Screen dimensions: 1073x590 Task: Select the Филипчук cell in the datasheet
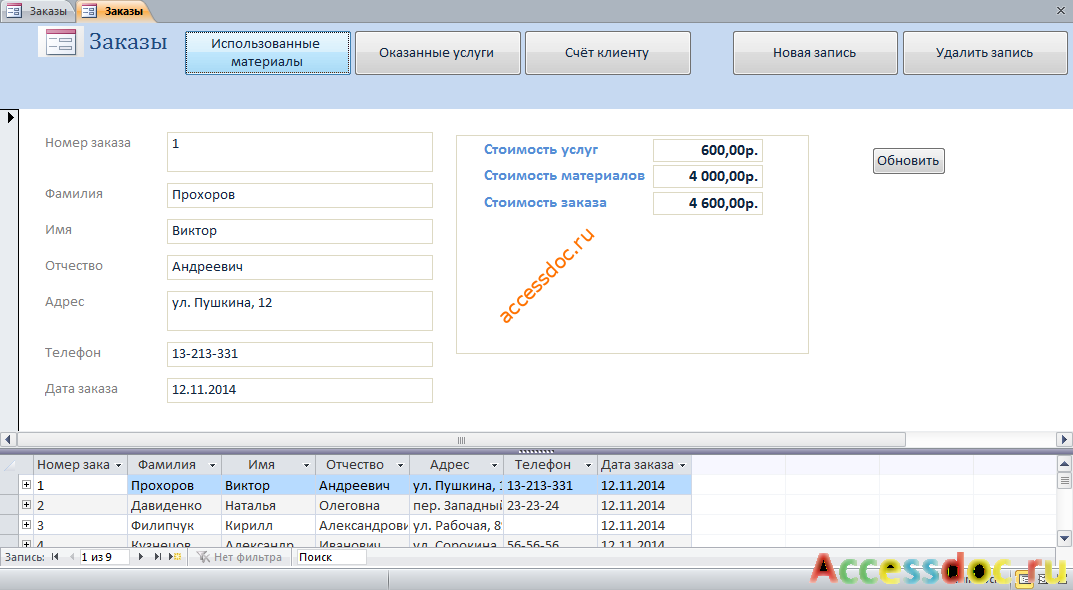(174, 525)
